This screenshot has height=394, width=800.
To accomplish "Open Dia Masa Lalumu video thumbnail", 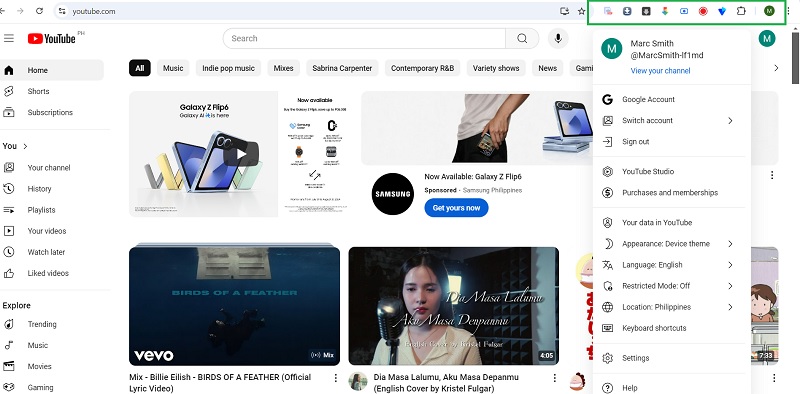I will [x=454, y=306].
